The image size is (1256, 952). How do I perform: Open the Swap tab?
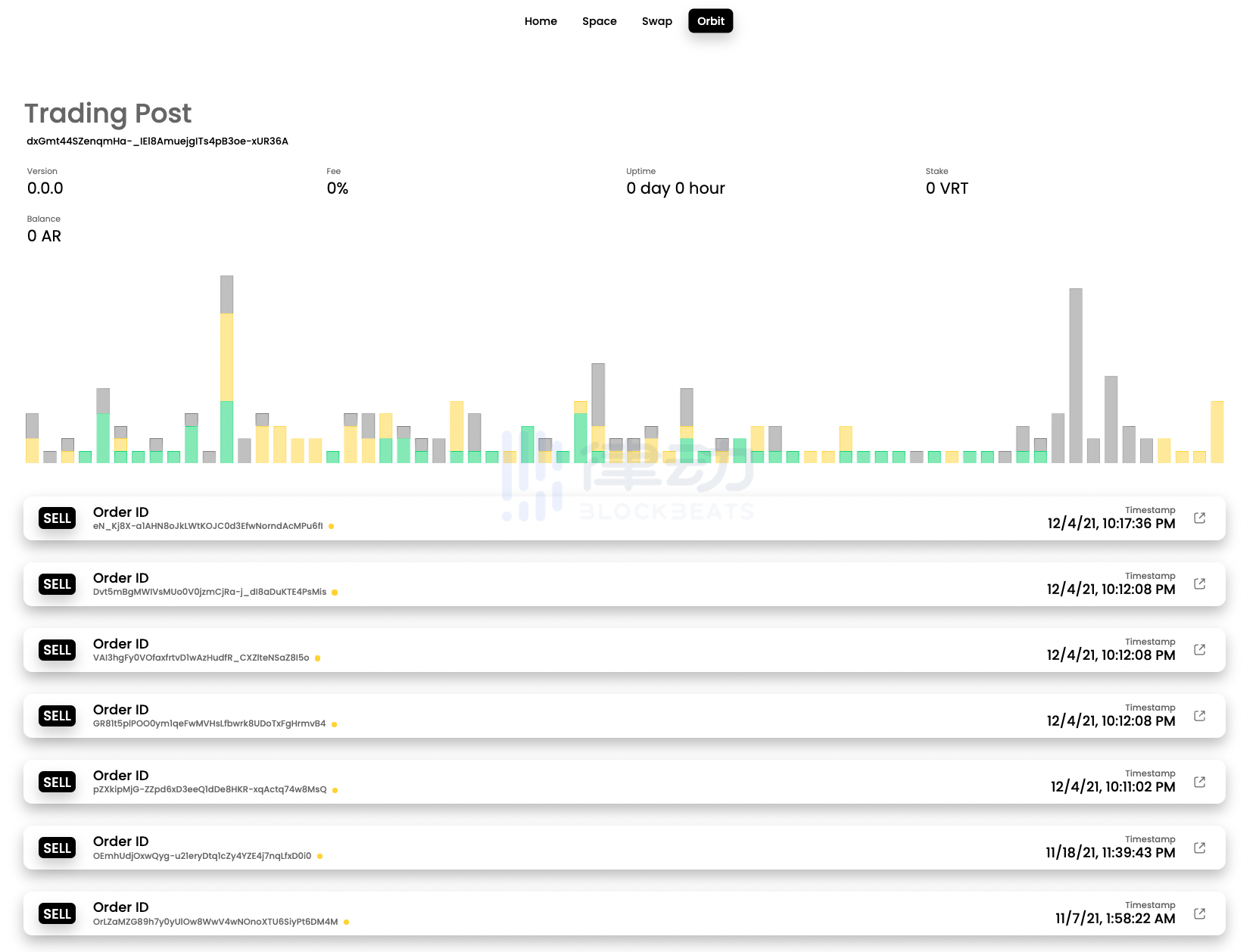click(x=657, y=21)
